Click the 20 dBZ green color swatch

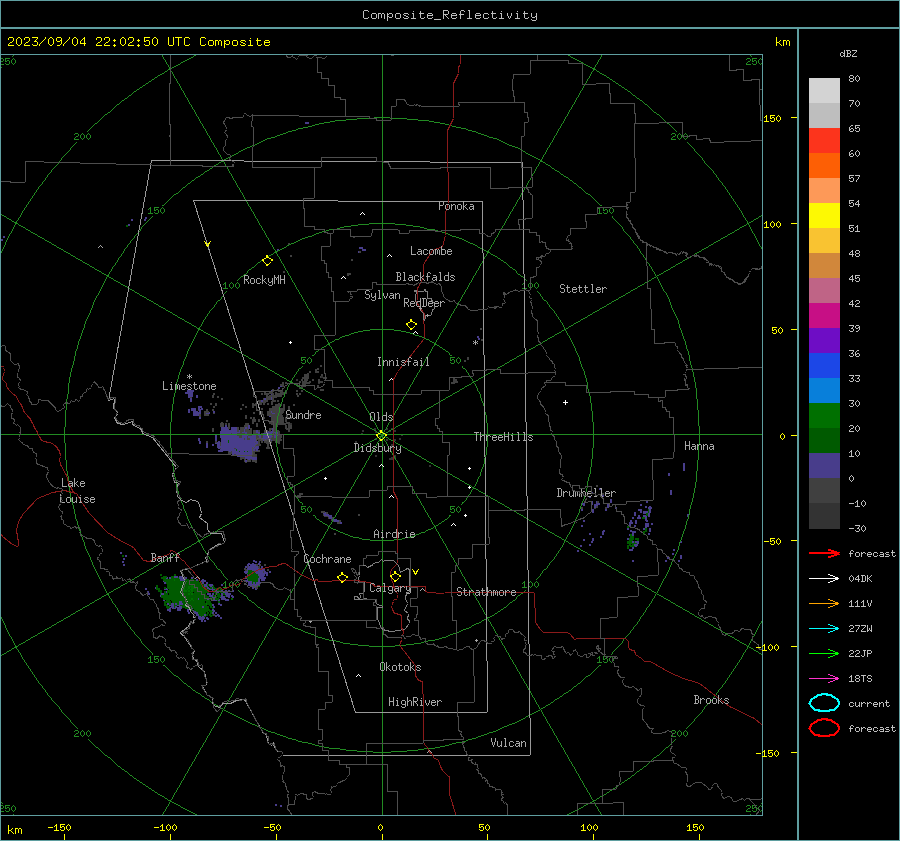pos(824,416)
